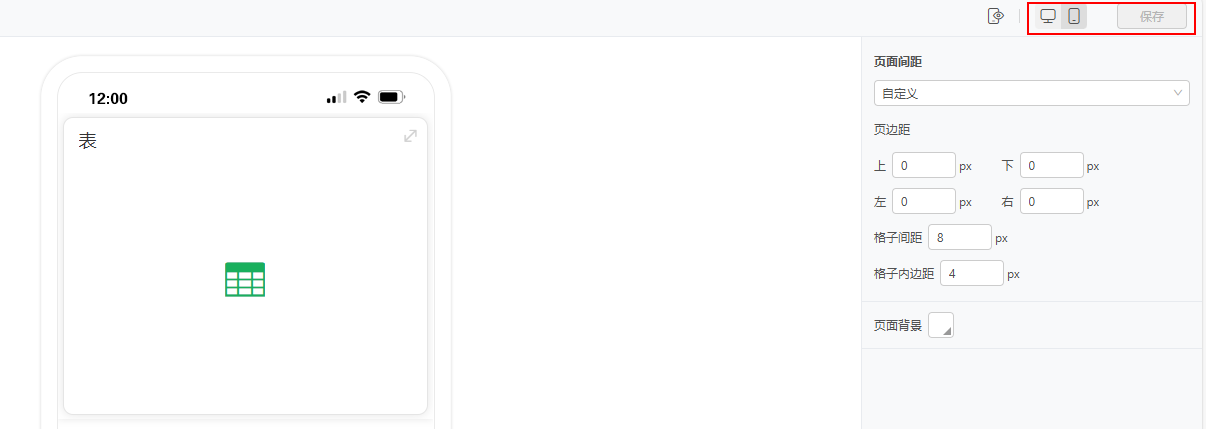Click the 自定义 dropdown chevron
The width and height of the screenshot is (1206, 429).
tap(1177, 93)
